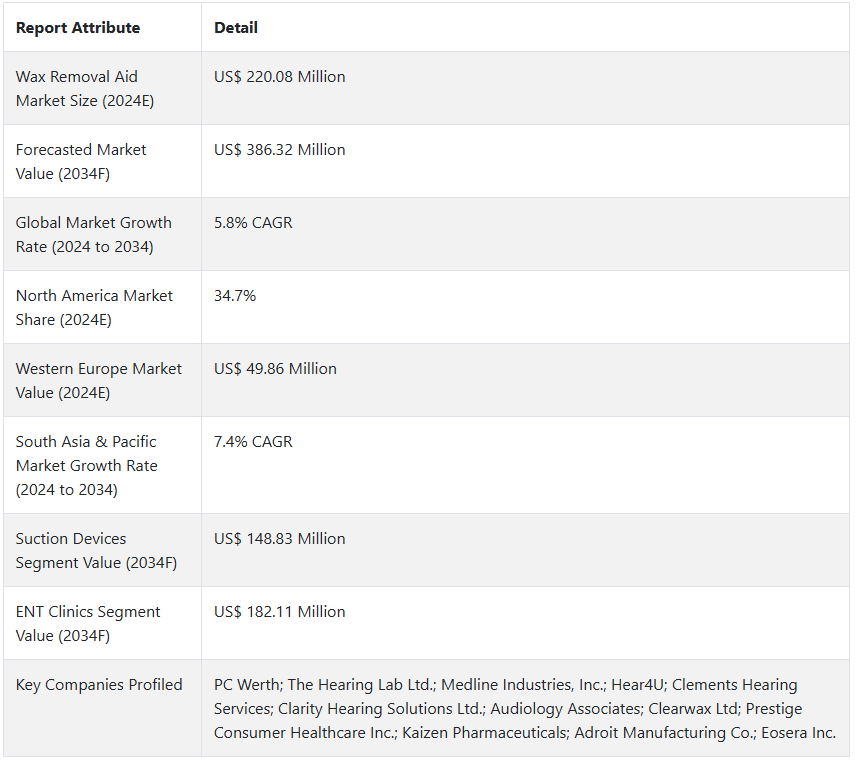Select the North America Market Share cell
The height and width of the screenshot is (766, 858).
pyautogui.click(x=94, y=308)
